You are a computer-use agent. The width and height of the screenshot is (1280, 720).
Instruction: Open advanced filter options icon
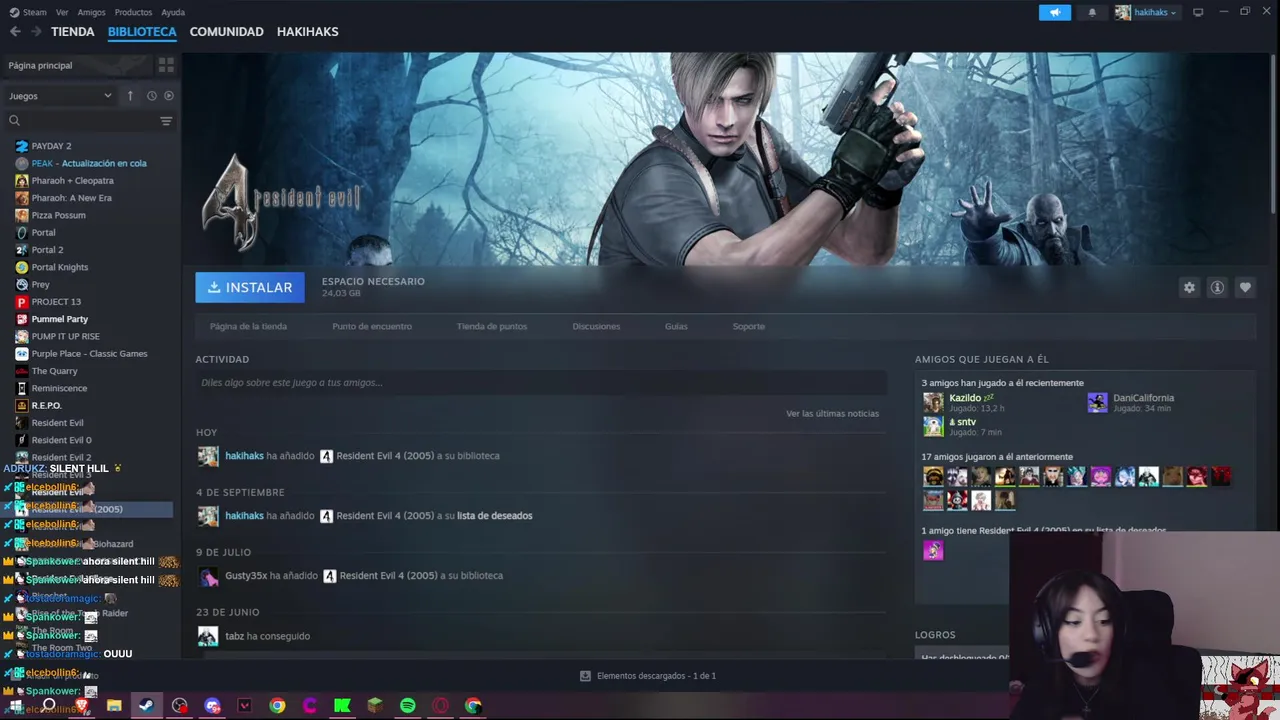point(166,121)
